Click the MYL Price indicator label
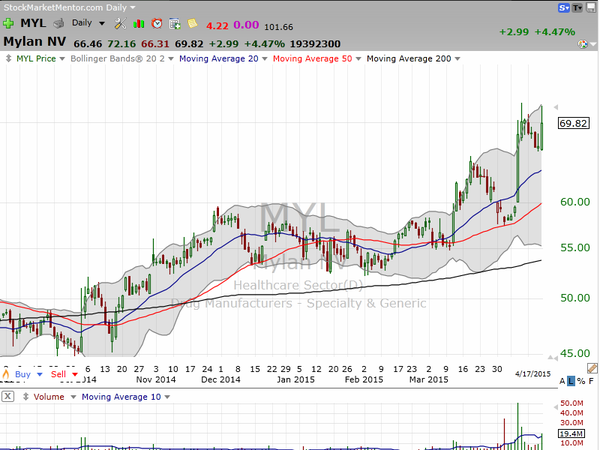Screen dimensions: 600x450 [36, 59]
